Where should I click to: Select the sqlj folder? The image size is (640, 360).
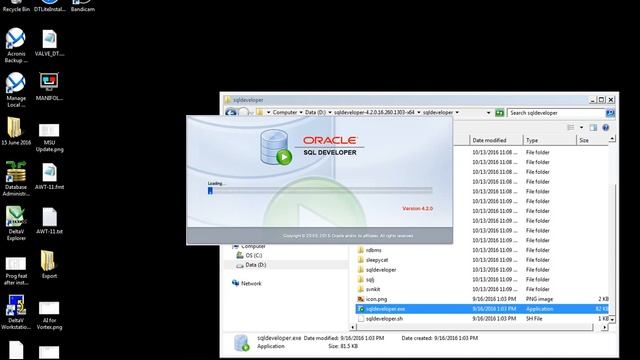tap(370, 280)
